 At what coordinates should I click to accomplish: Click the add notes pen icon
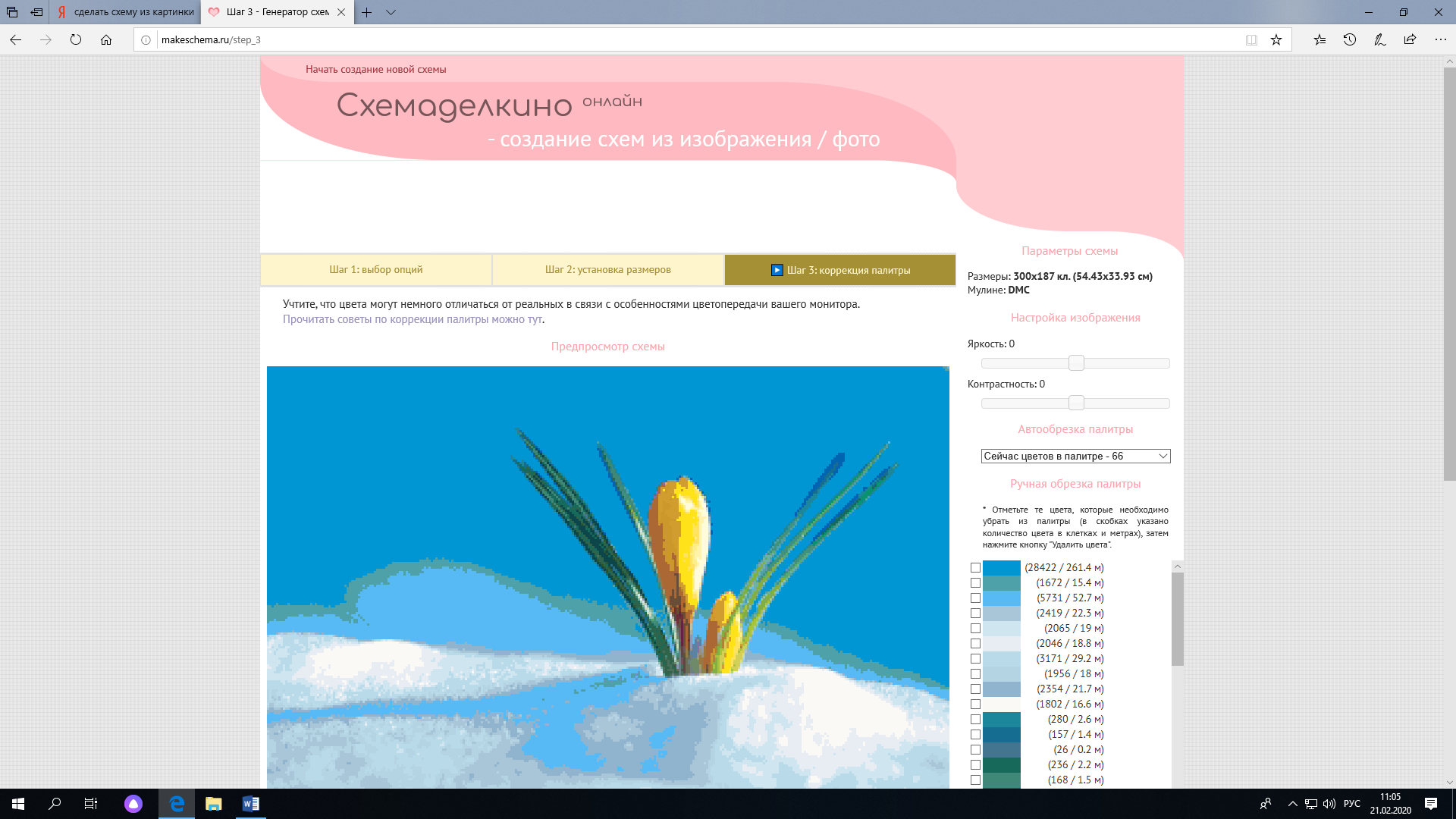(1380, 40)
